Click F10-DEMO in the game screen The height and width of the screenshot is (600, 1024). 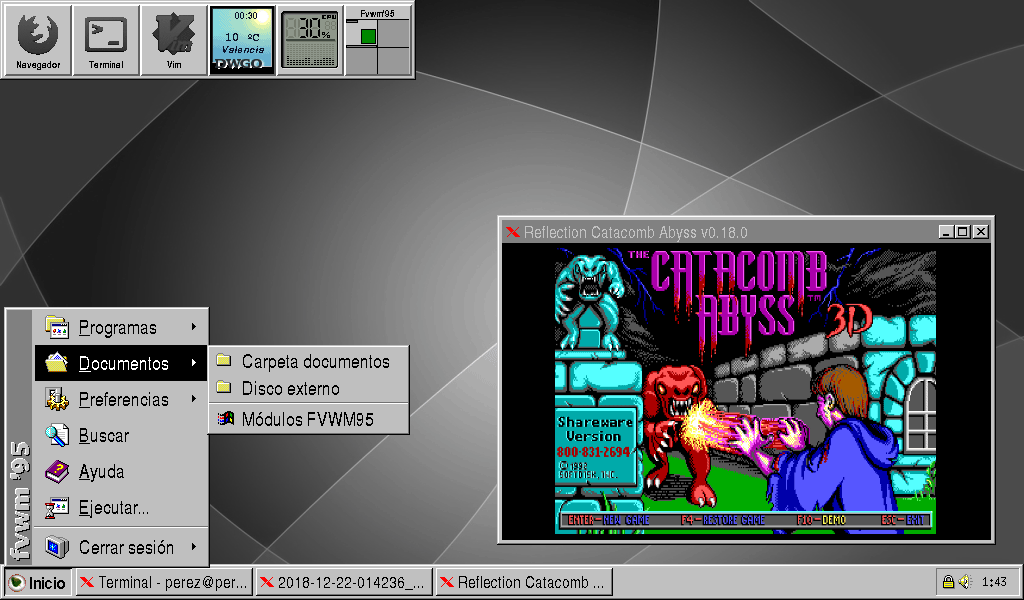click(x=822, y=520)
